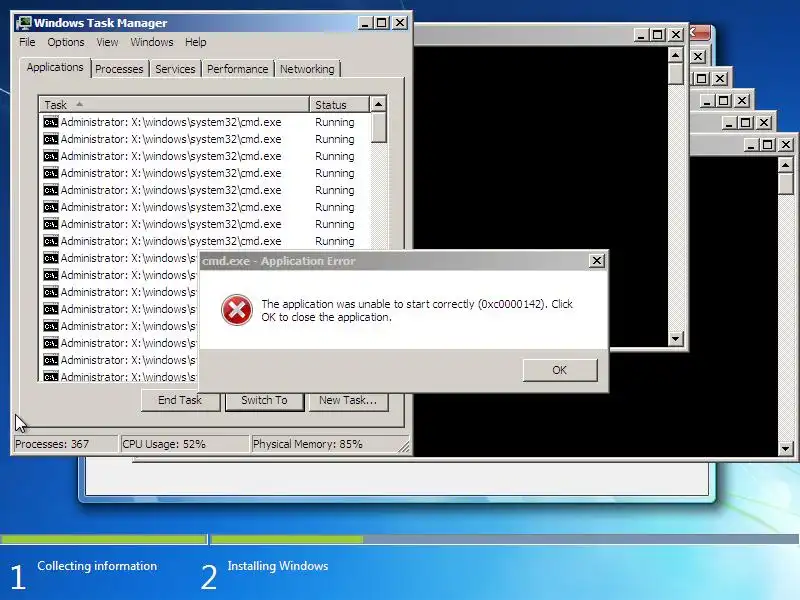Sort the list by the Task column header
Viewport: 800px width, 600px height.
173,105
